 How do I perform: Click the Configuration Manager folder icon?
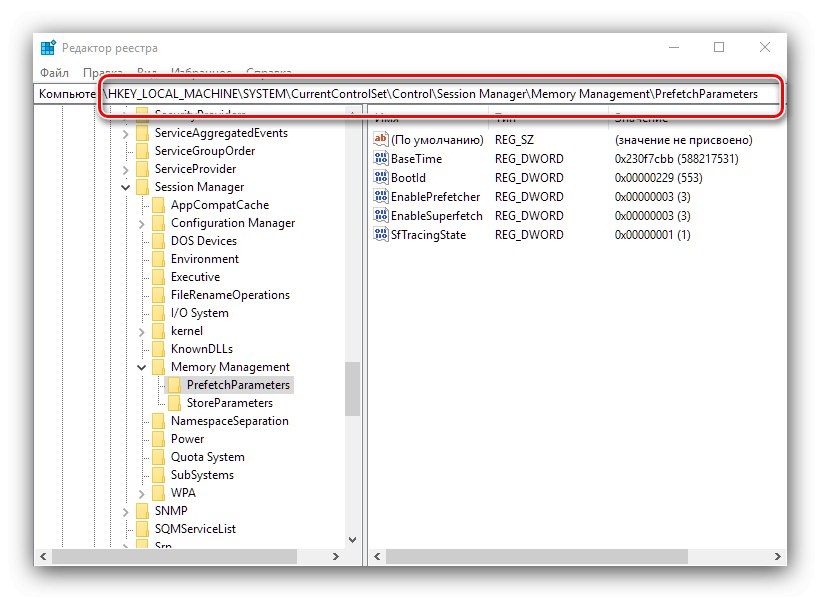click(158, 223)
